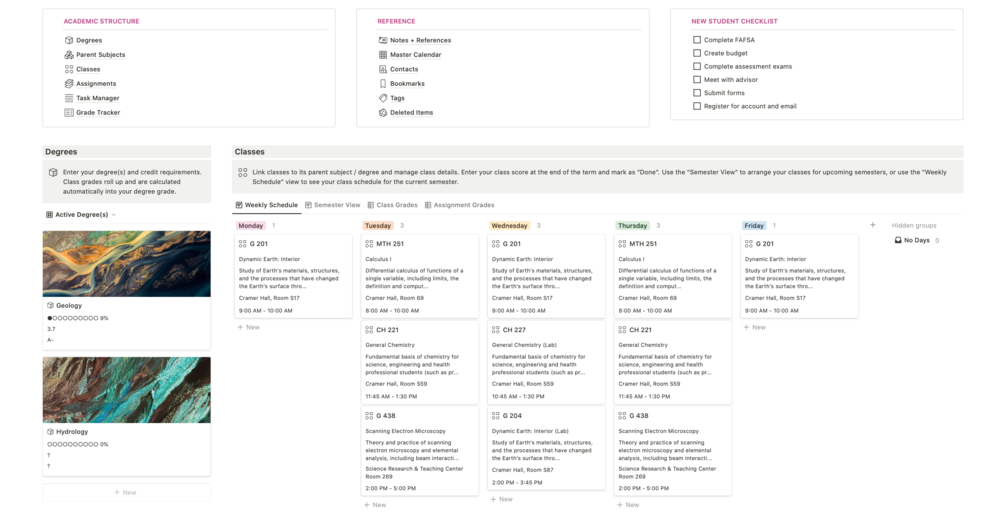The image size is (1005, 517).
Task: Click the Degrees page icon
Action: click(x=68, y=40)
